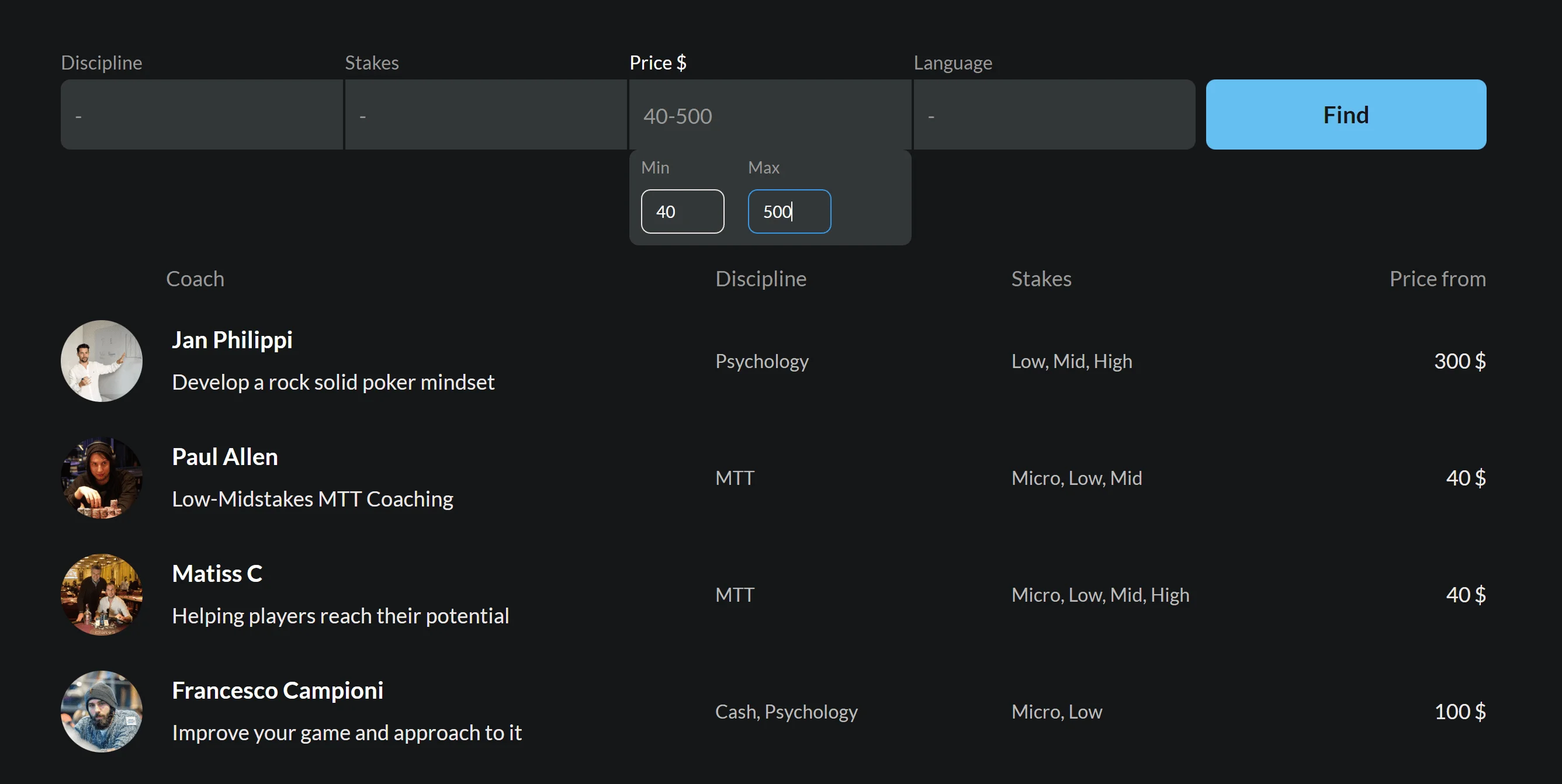The image size is (1562, 784).
Task: Click the Max price input
Action: 789,211
